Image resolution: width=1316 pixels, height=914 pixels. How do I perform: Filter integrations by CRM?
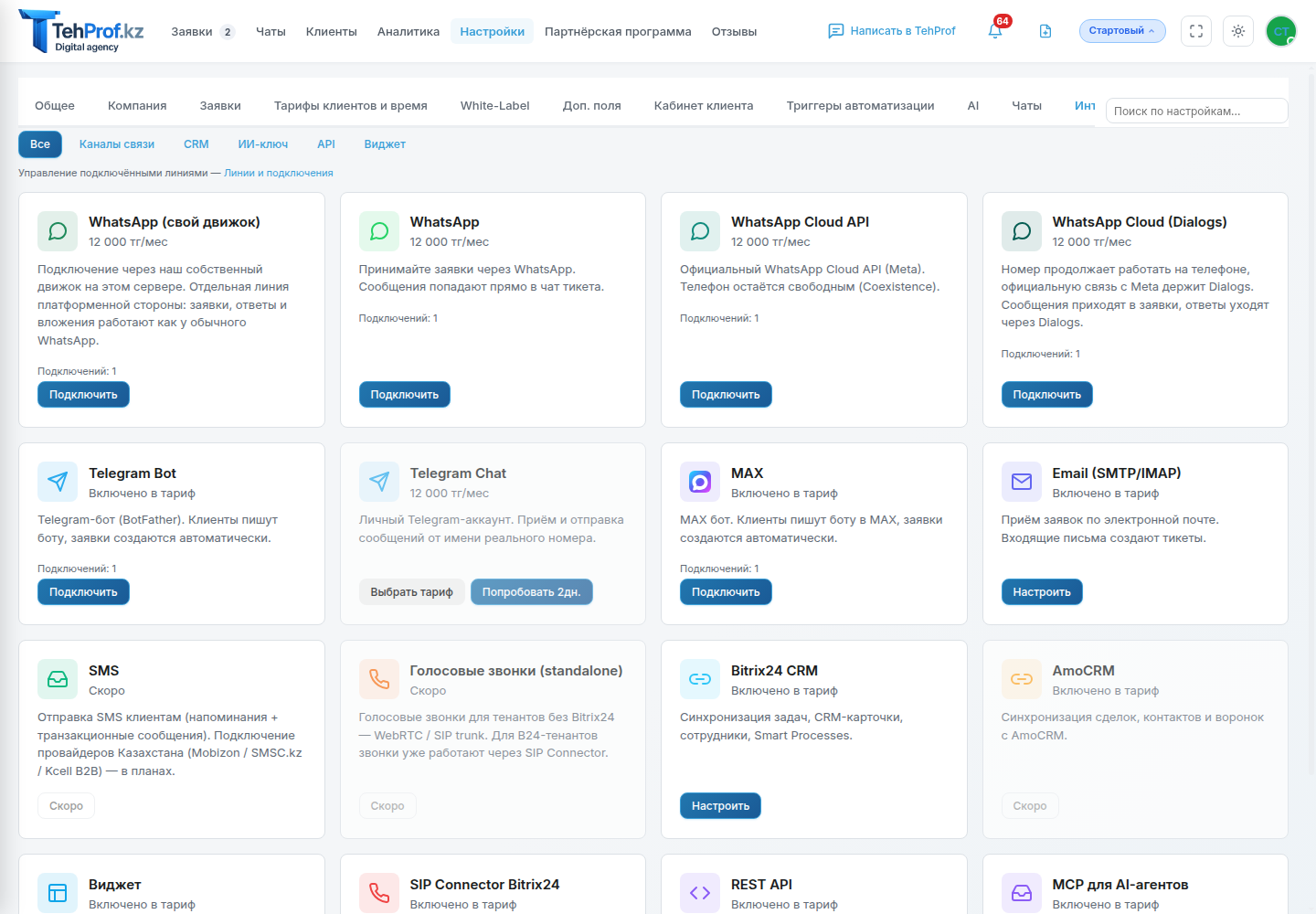click(x=196, y=144)
